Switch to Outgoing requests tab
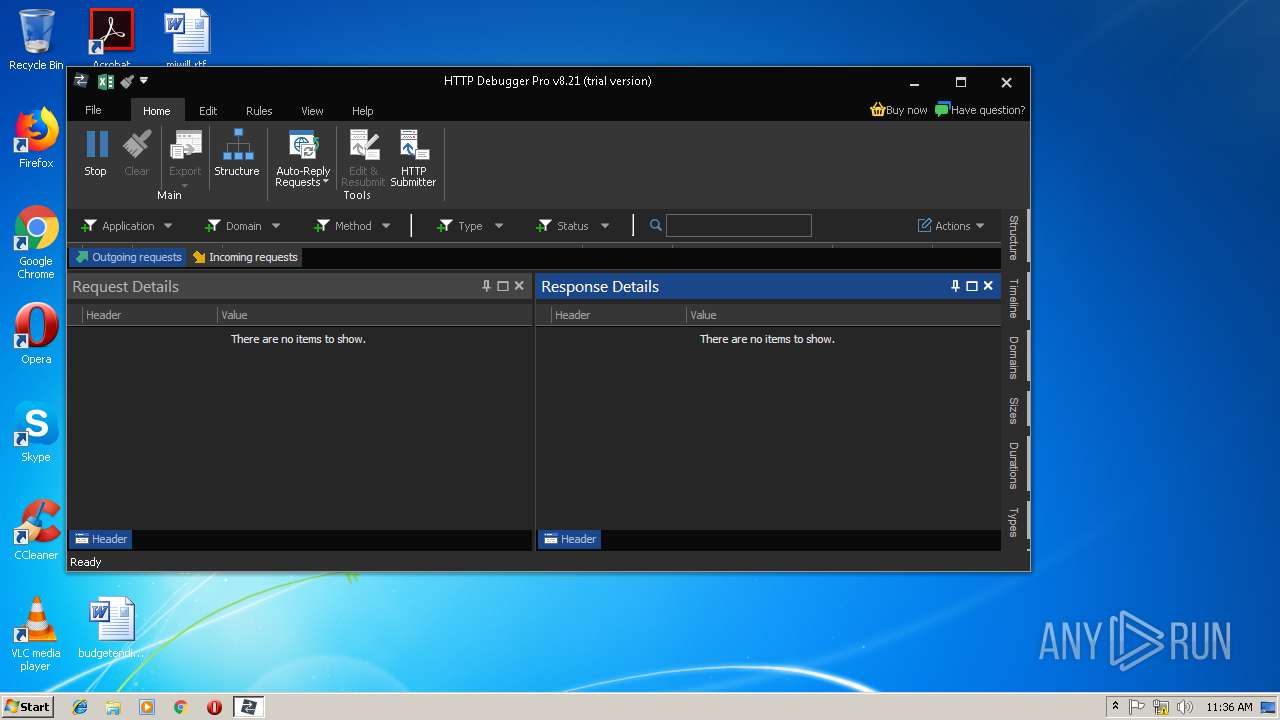This screenshot has width=1280, height=720. coord(128,257)
